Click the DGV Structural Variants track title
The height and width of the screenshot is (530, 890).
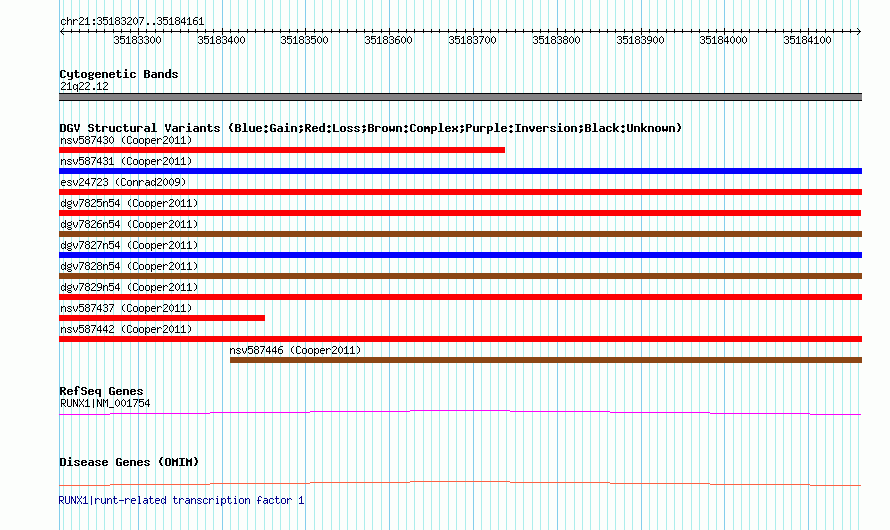[371, 128]
